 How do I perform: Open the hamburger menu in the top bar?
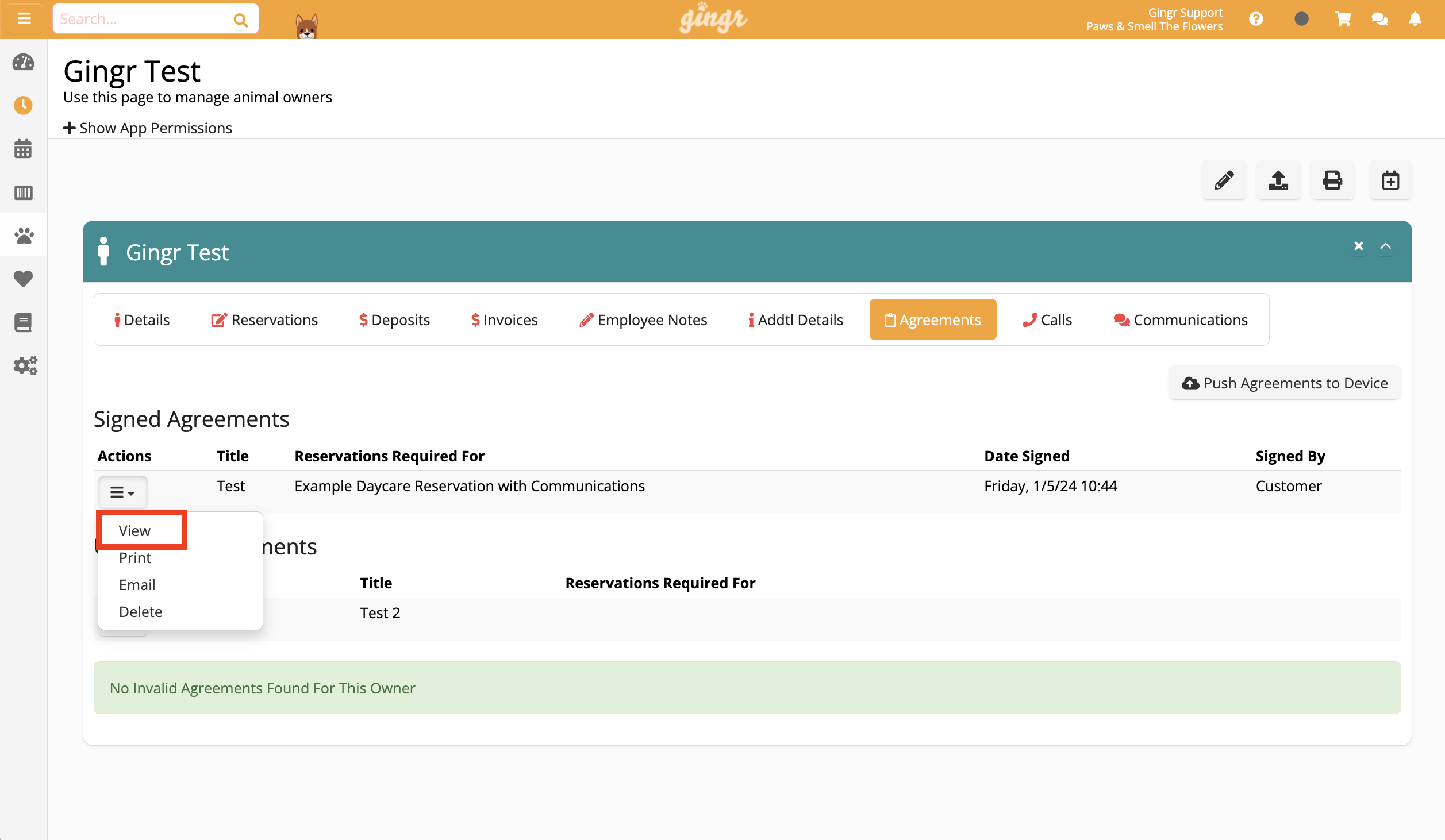click(24, 18)
